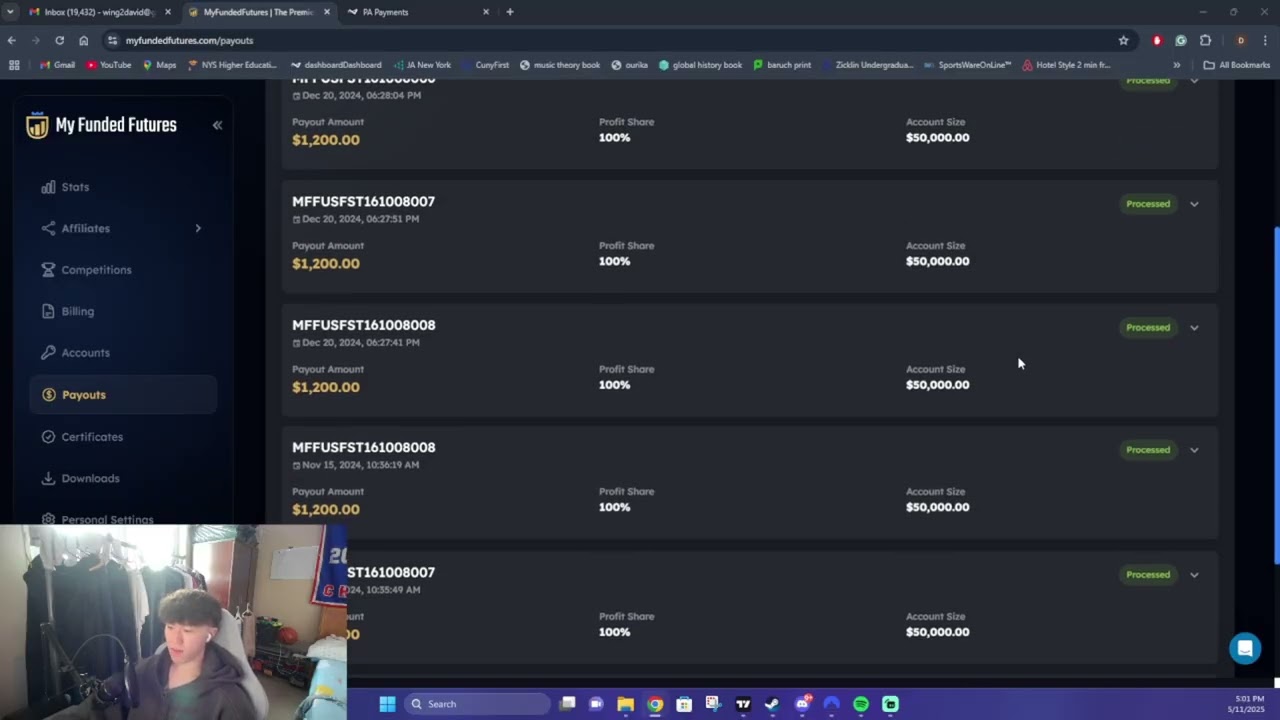Open Microsoft Store from the taskbar
This screenshot has height=720, width=1280.
coord(684,704)
